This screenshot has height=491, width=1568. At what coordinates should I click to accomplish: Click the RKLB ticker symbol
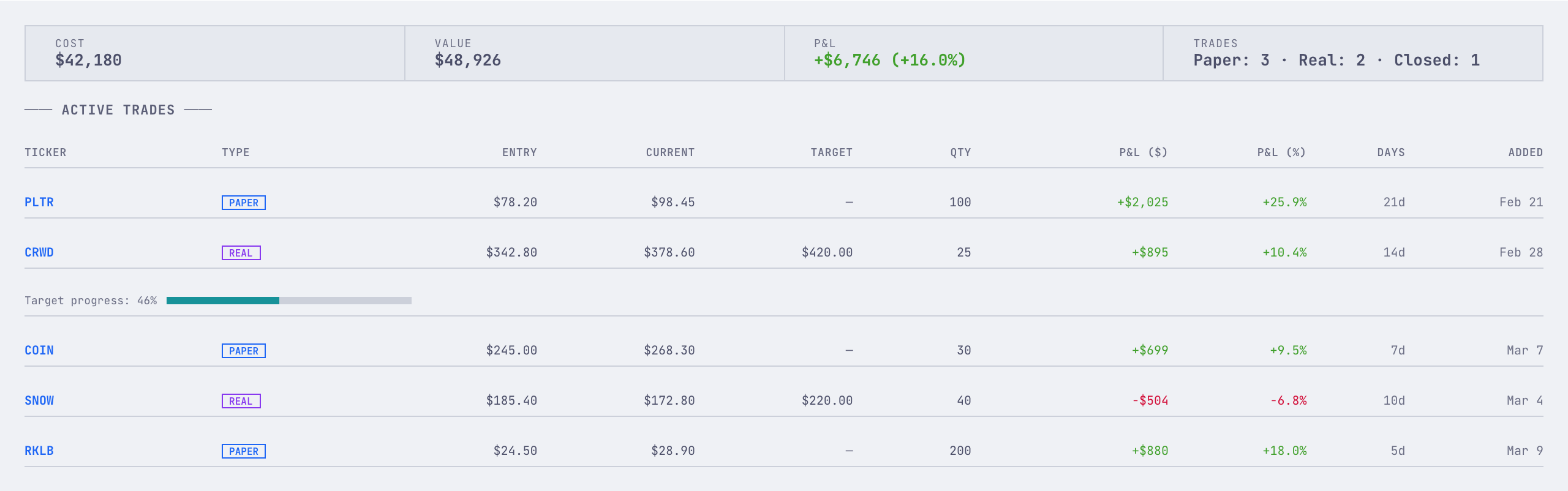click(39, 451)
